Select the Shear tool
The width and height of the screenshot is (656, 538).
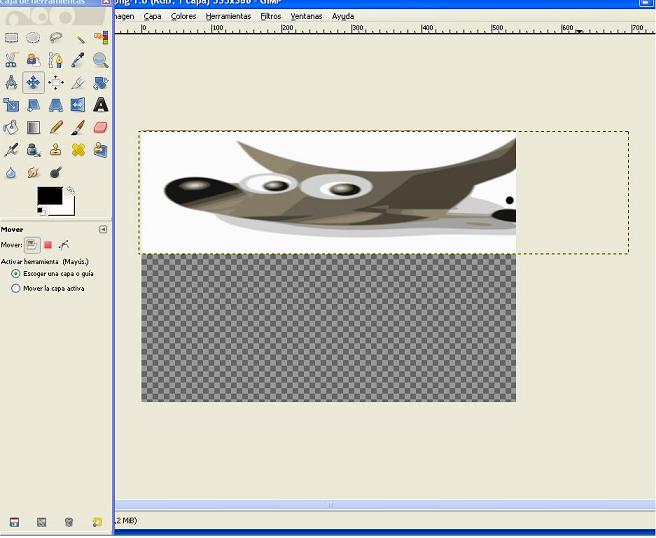tap(33, 105)
